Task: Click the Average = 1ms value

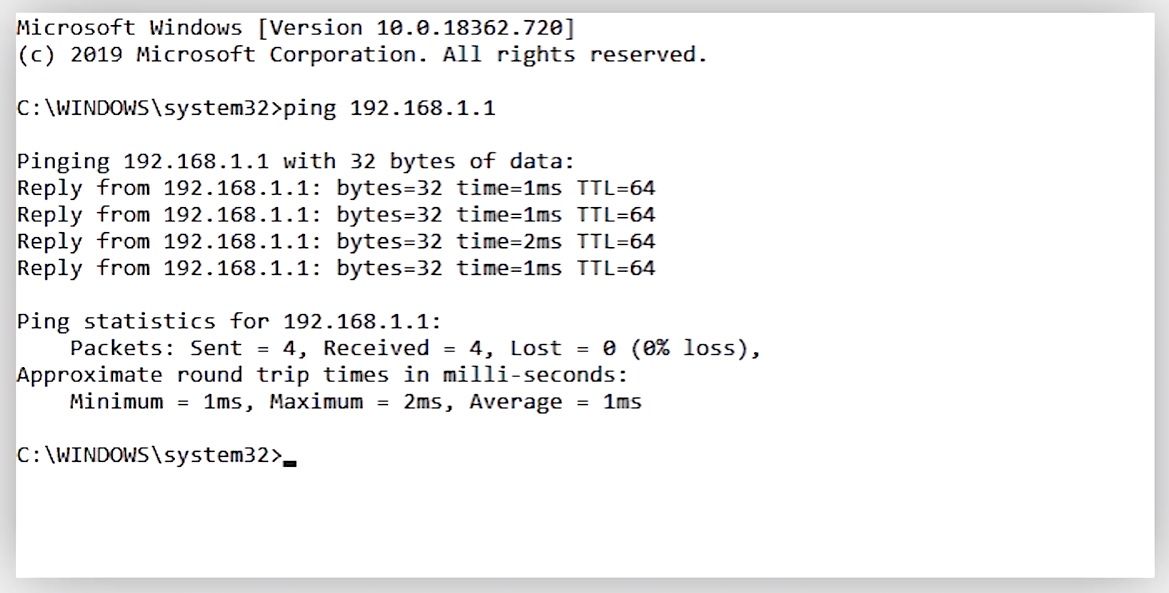Action: [x=555, y=401]
